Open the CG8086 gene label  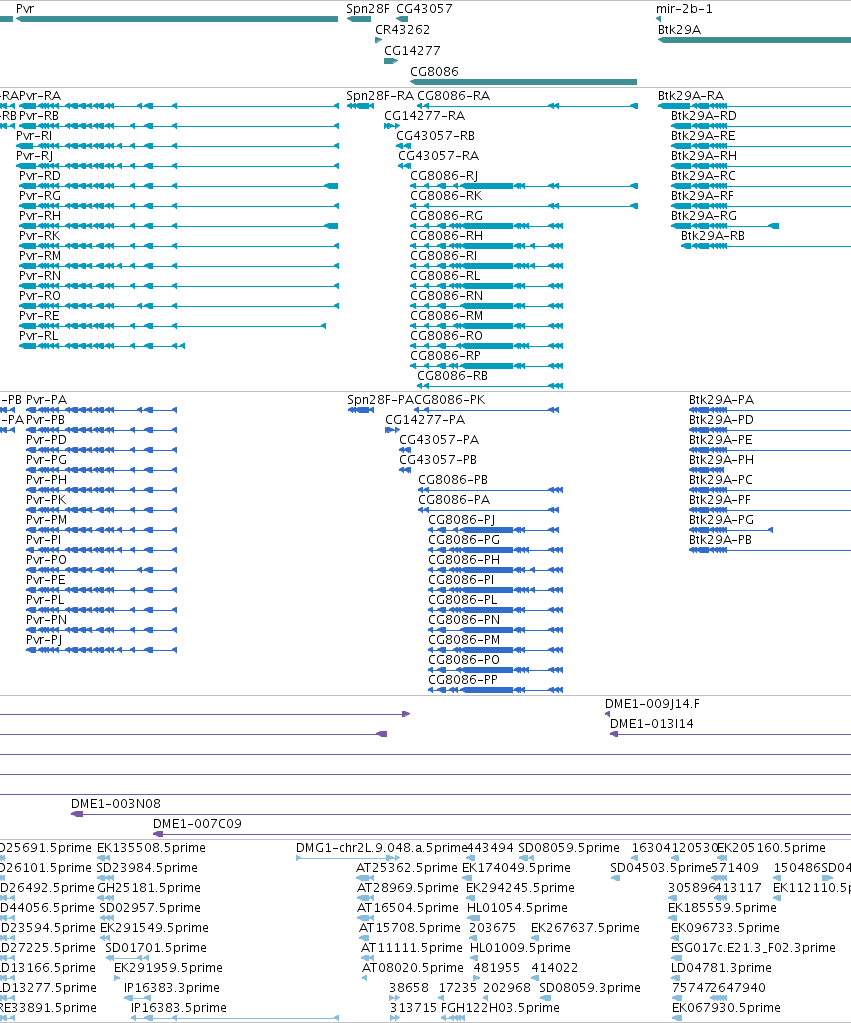pyautogui.click(x=435, y=72)
